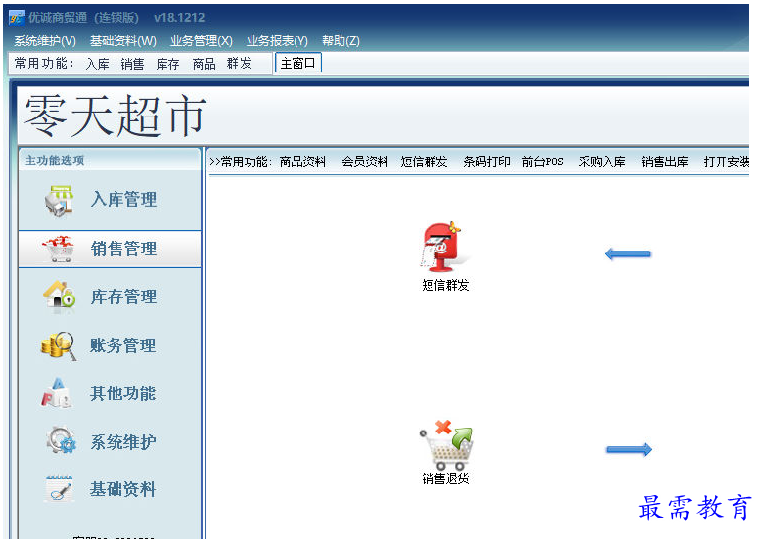Click 商品 in the top toolbar

pyautogui.click(x=204, y=64)
